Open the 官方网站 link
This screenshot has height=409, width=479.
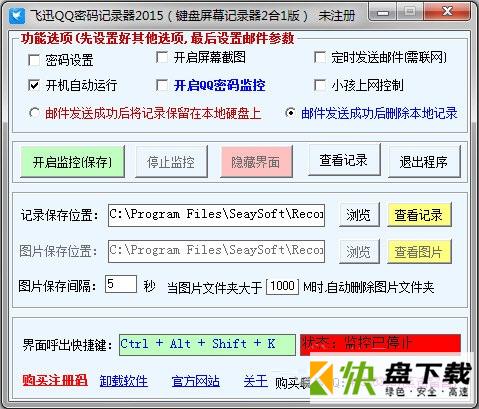pos(196,381)
